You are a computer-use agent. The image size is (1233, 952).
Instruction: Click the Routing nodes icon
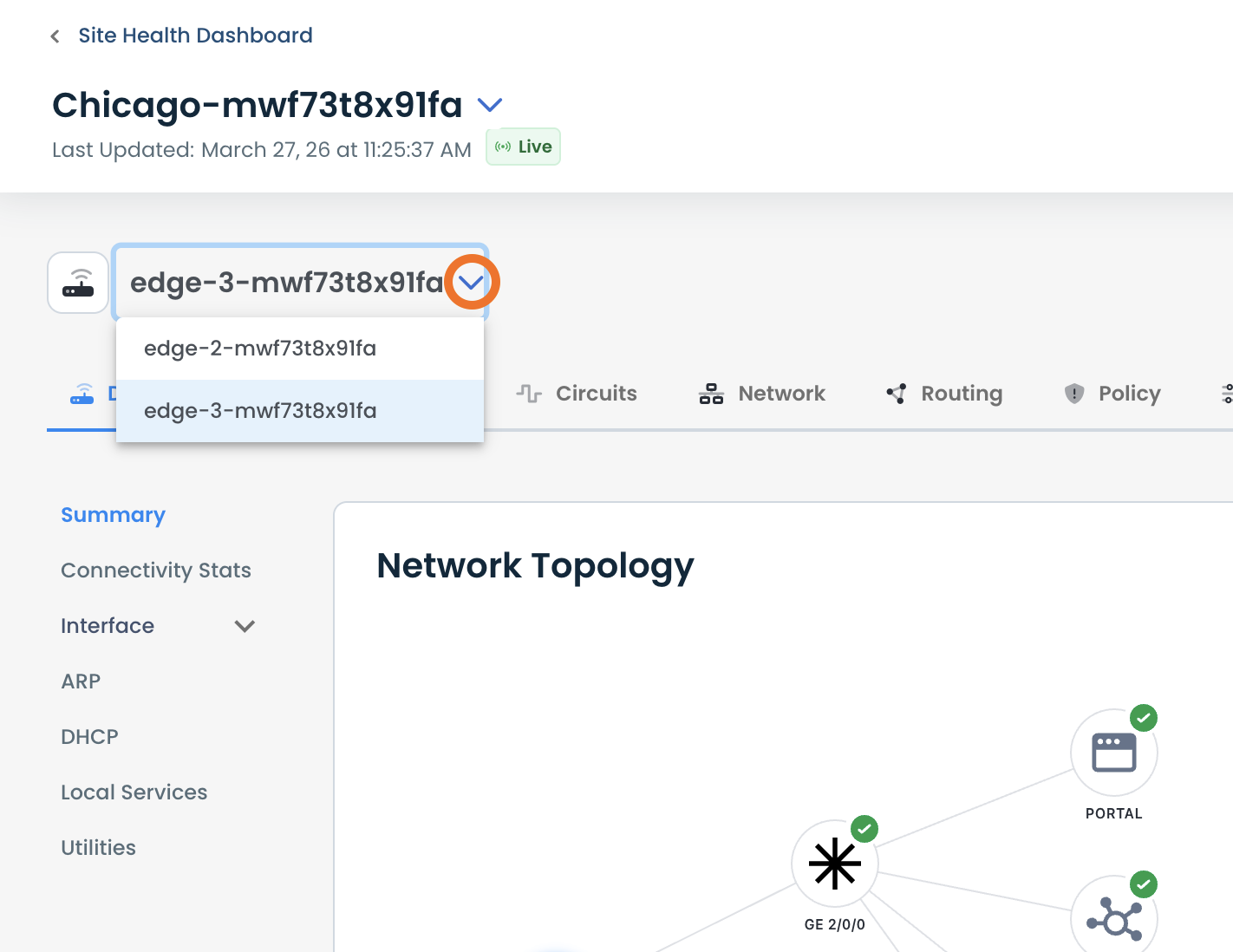tap(897, 394)
